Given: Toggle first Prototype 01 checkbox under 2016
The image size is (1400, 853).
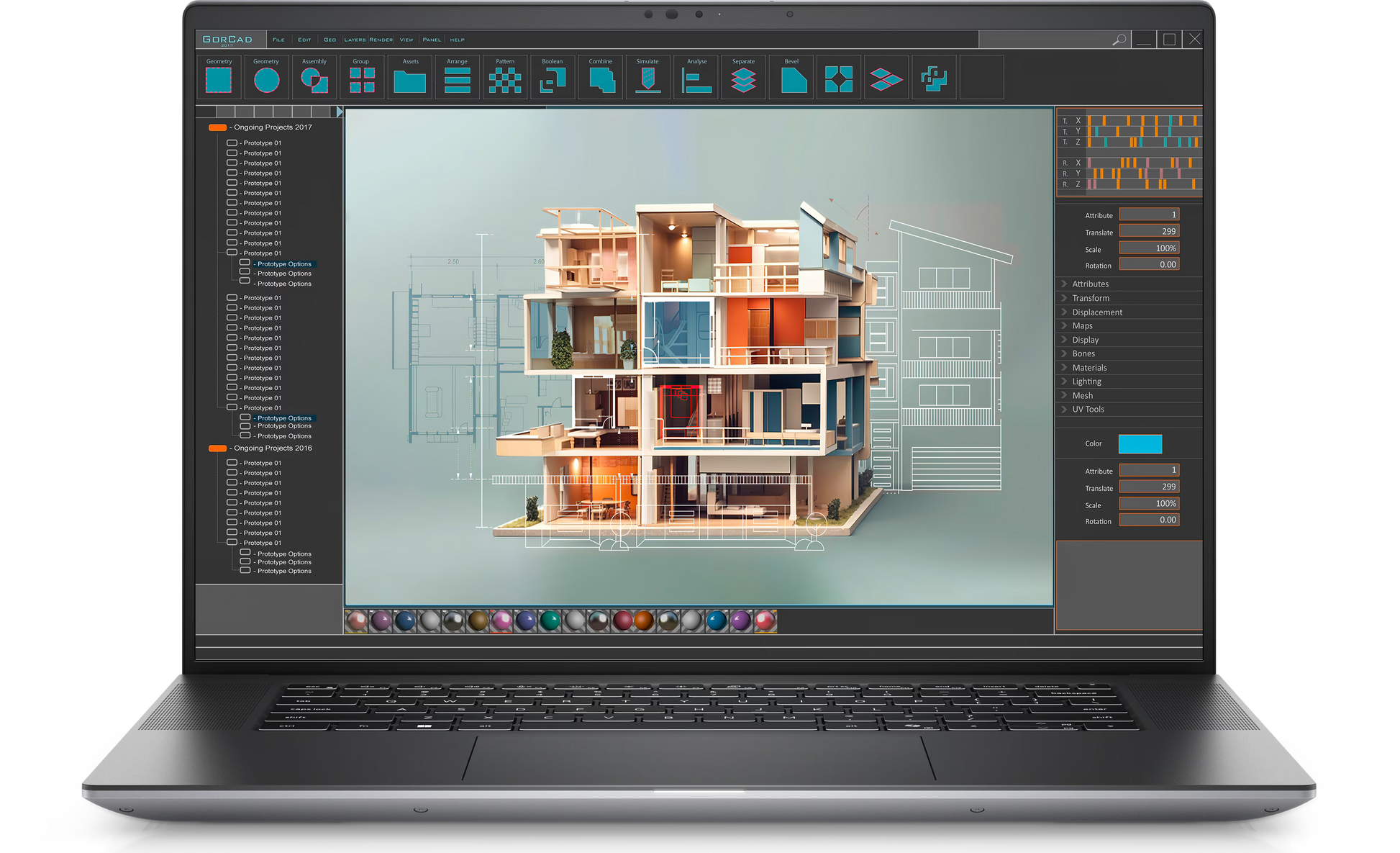Looking at the screenshot, I should click(x=232, y=463).
